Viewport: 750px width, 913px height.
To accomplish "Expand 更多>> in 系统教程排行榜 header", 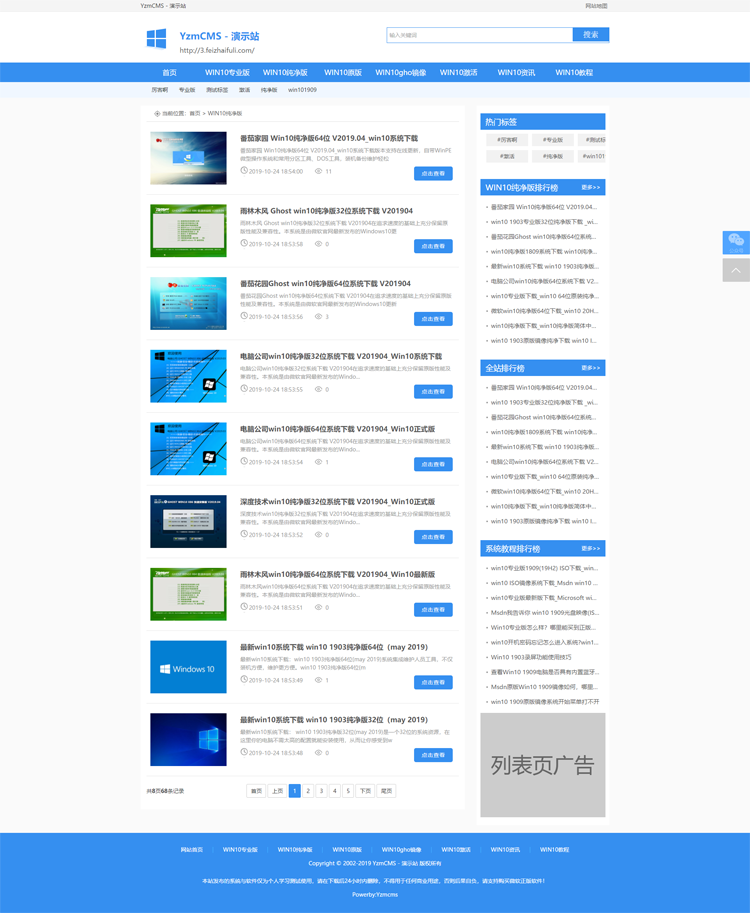I will coord(590,548).
